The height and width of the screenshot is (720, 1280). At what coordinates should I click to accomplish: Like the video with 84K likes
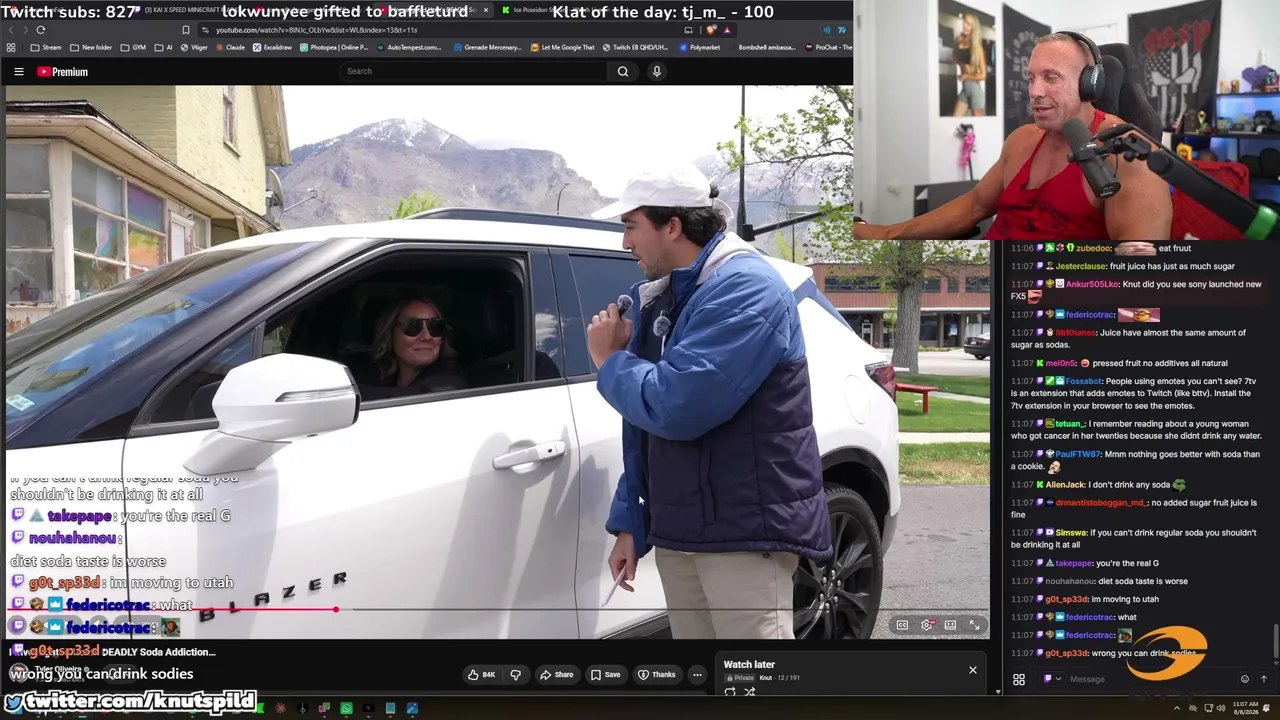[x=482, y=675]
